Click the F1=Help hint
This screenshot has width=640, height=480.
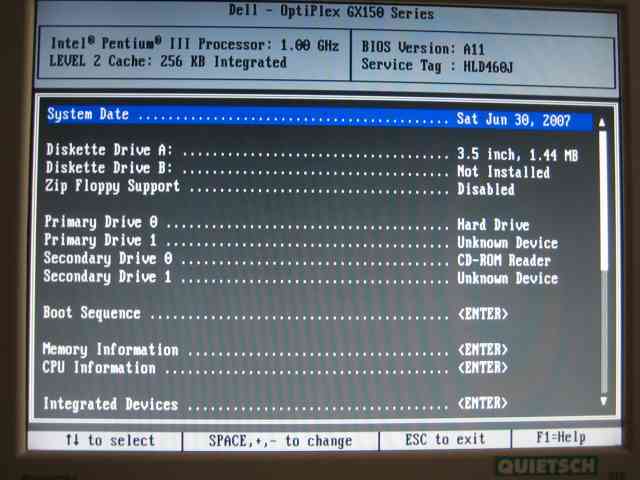pyautogui.click(x=561, y=438)
